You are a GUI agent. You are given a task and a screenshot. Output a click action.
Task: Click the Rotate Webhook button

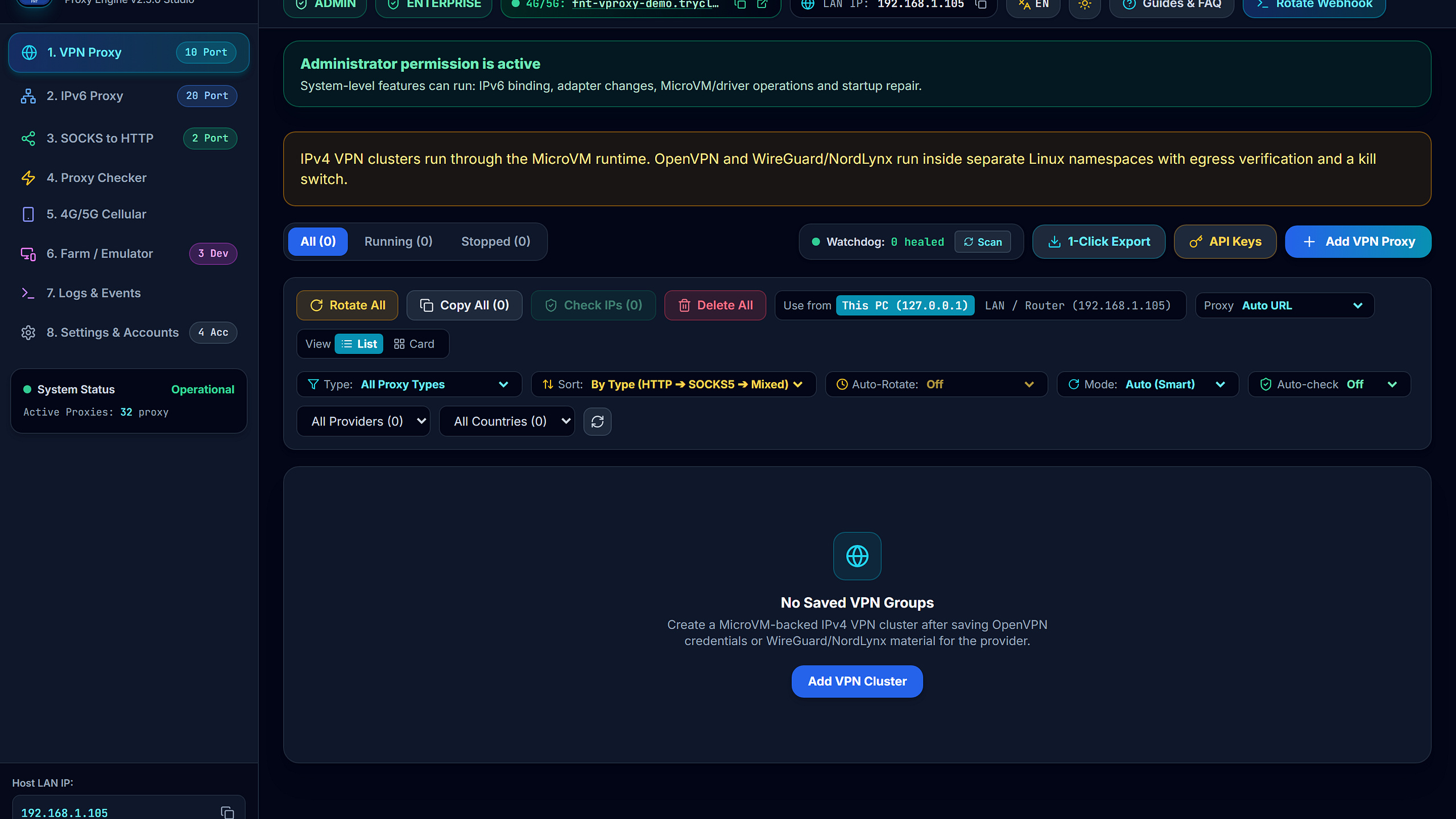click(x=1314, y=5)
